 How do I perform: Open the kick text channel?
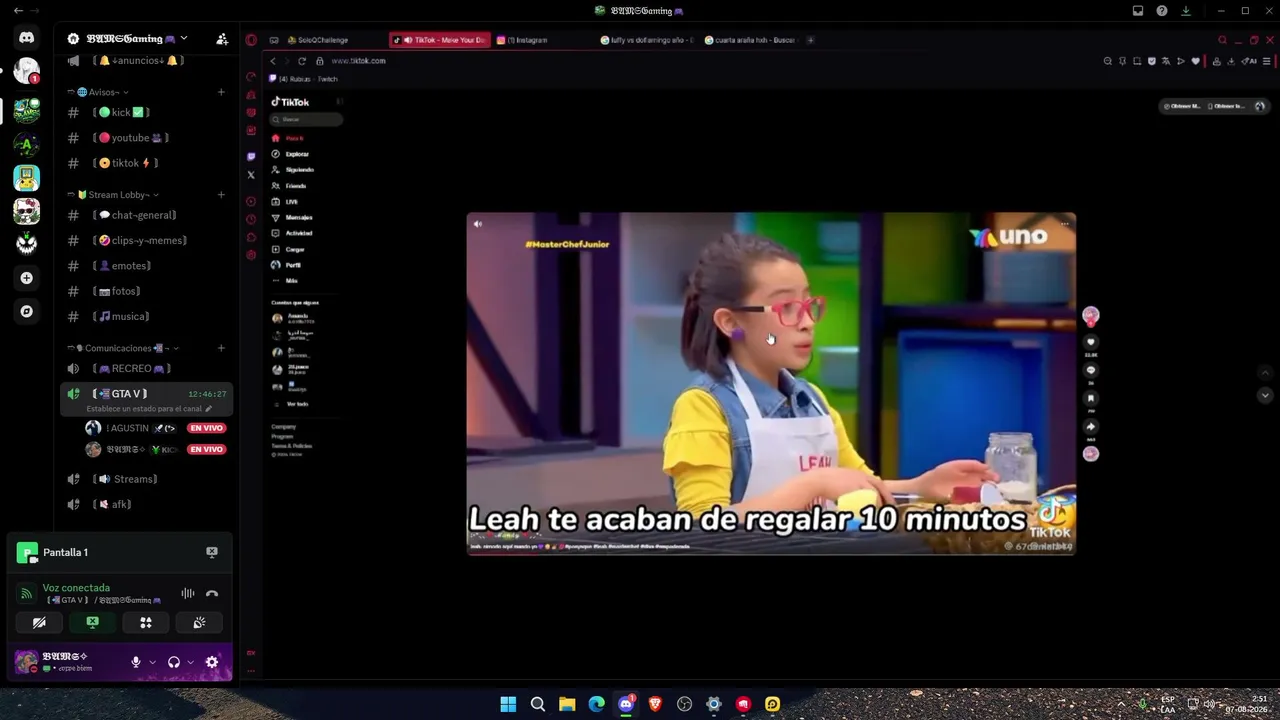(147, 113)
